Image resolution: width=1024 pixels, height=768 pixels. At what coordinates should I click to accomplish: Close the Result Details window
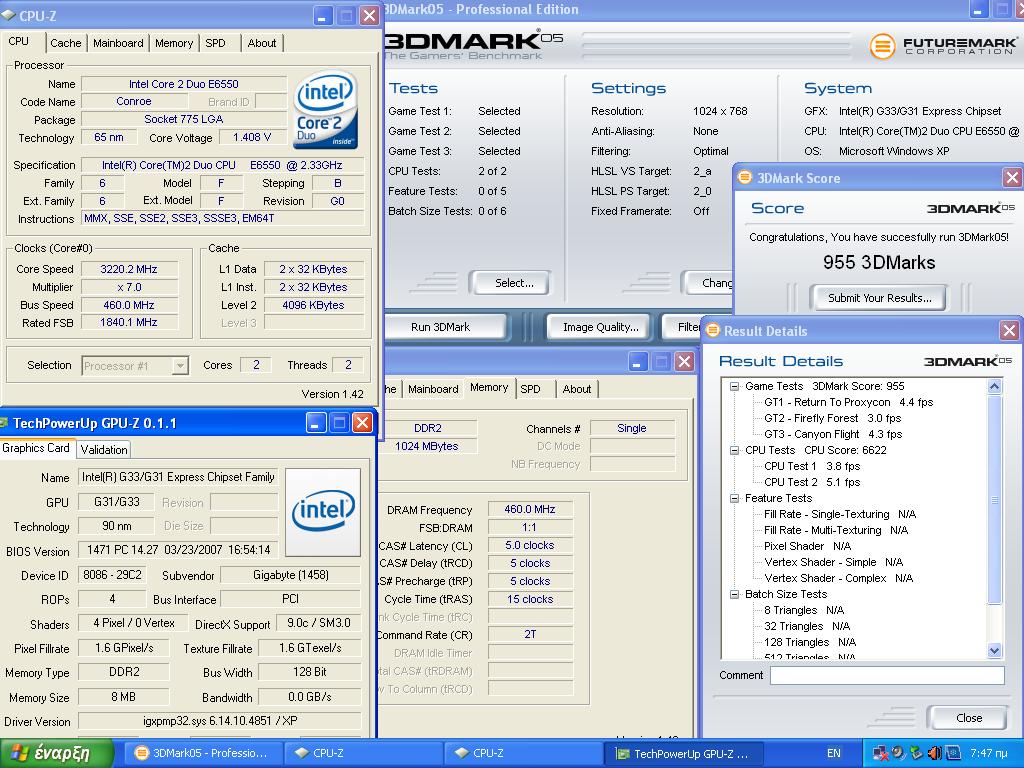[1009, 330]
